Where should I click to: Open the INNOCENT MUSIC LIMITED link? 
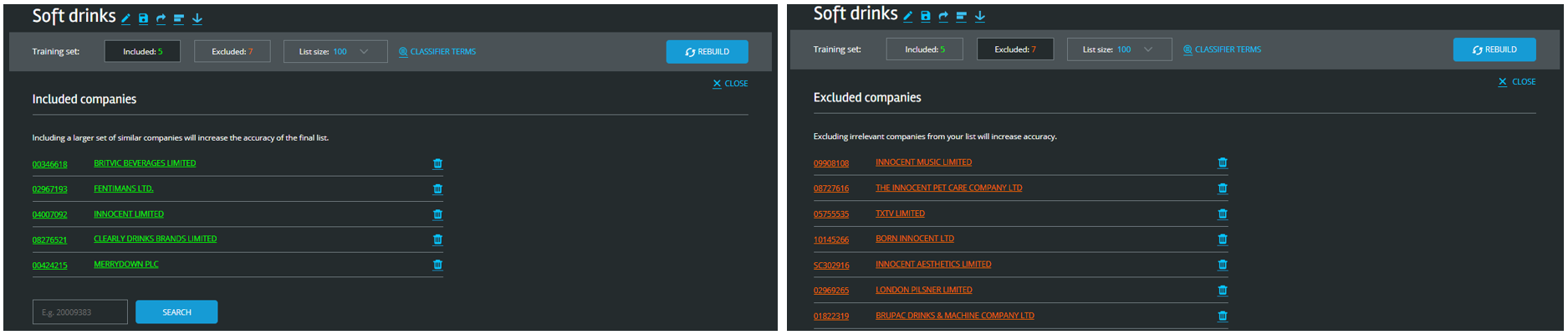pos(923,162)
